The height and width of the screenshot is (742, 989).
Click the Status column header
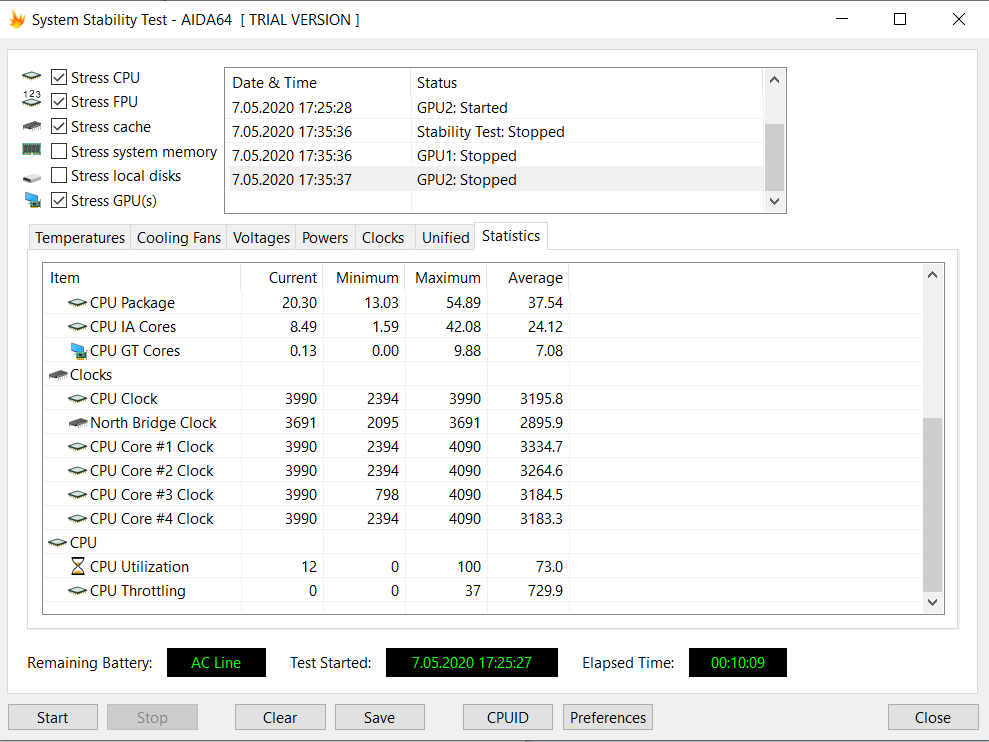(x=587, y=83)
